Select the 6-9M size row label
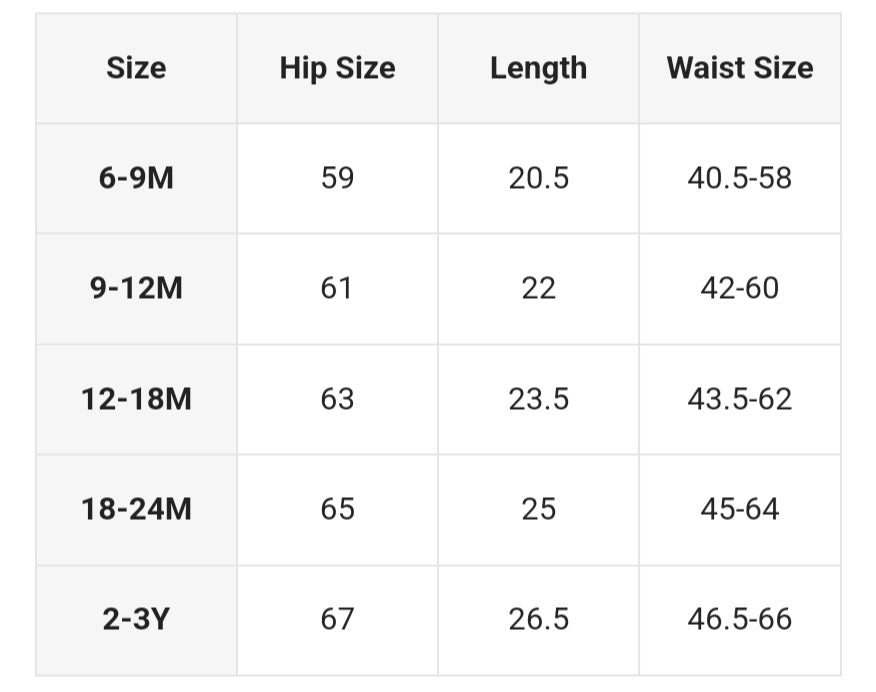876x692 pixels. 136,178
